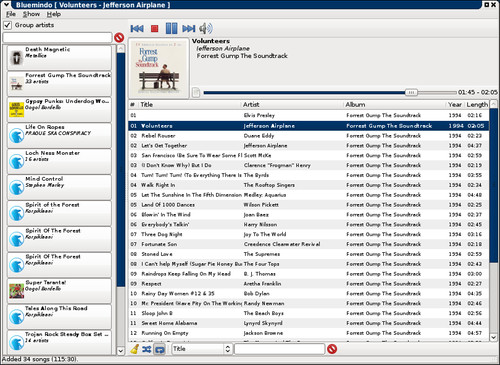Viewport: 500px width, 365px height.
Task: Select the Volunteers playing row
Action: pos(309,126)
